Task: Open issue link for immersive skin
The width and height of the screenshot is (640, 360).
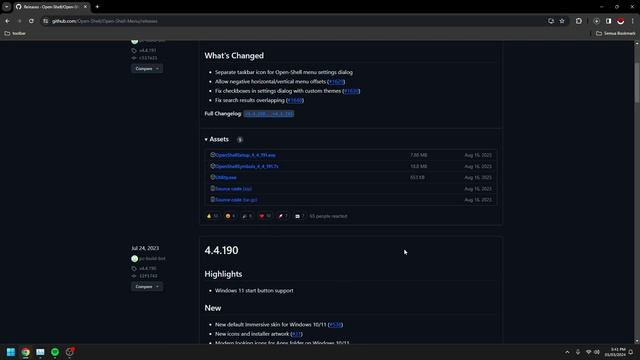Action: 336,325
